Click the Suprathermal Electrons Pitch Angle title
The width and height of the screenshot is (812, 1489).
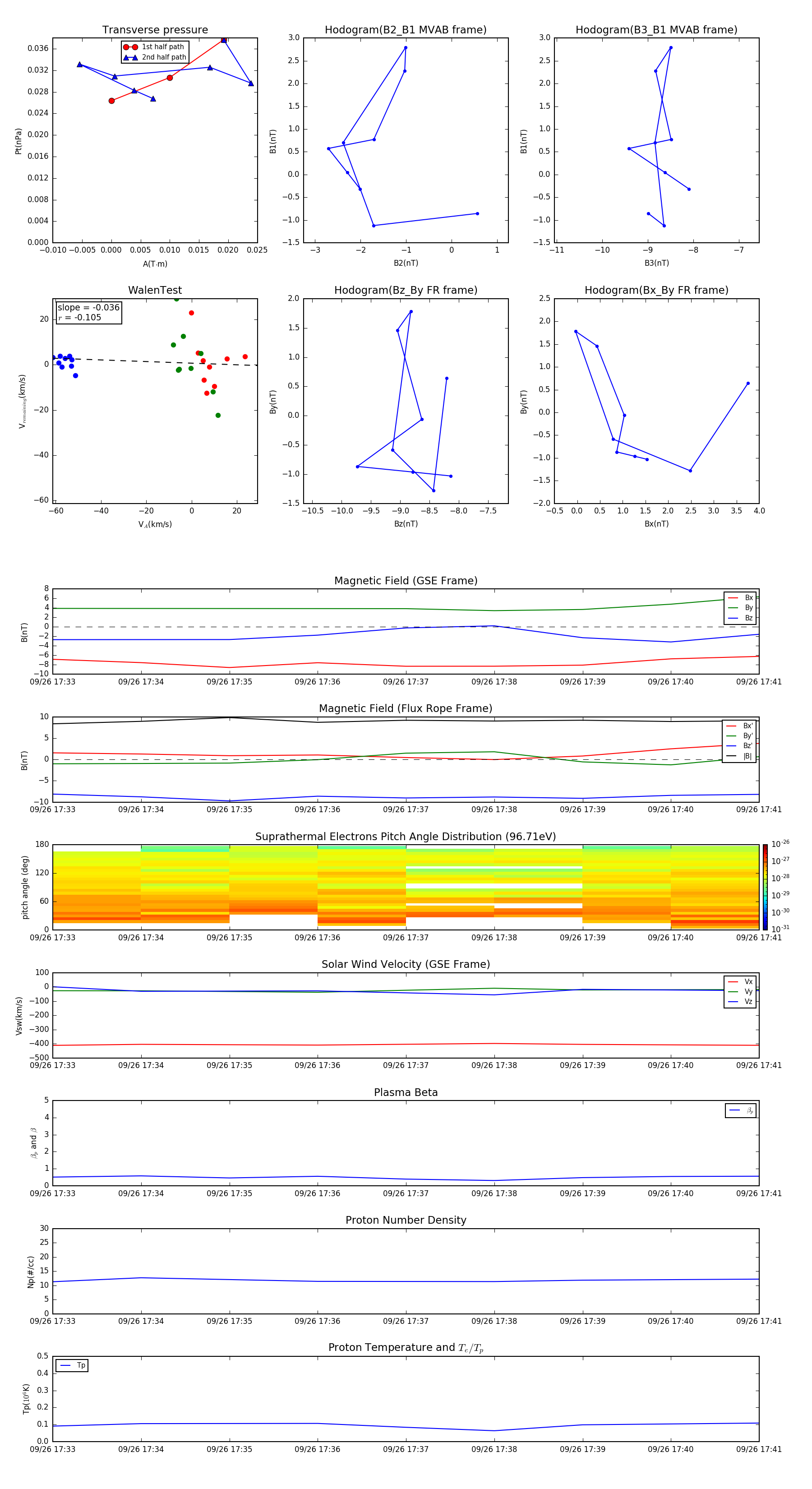pos(406,837)
